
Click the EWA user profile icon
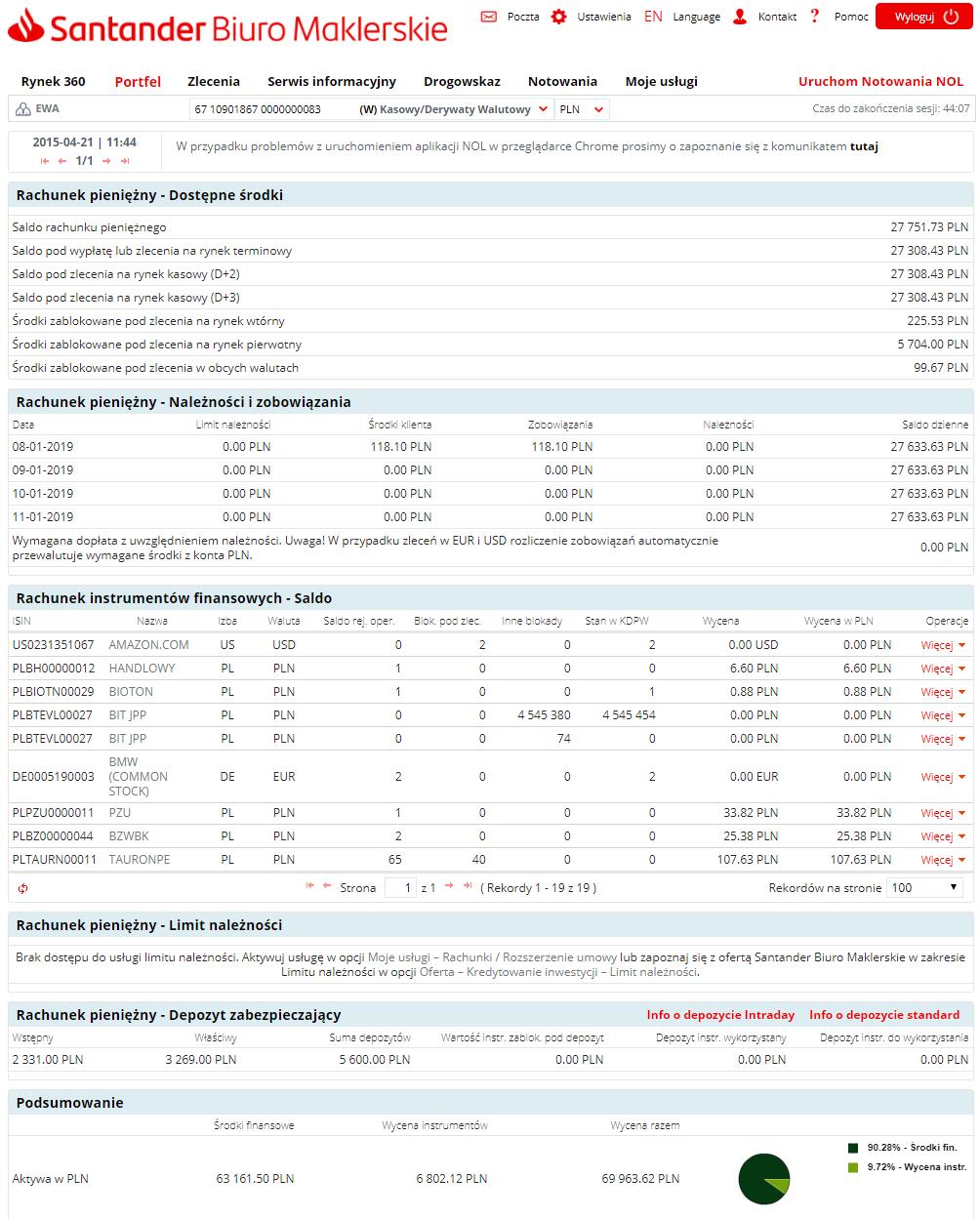click(x=22, y=109)
